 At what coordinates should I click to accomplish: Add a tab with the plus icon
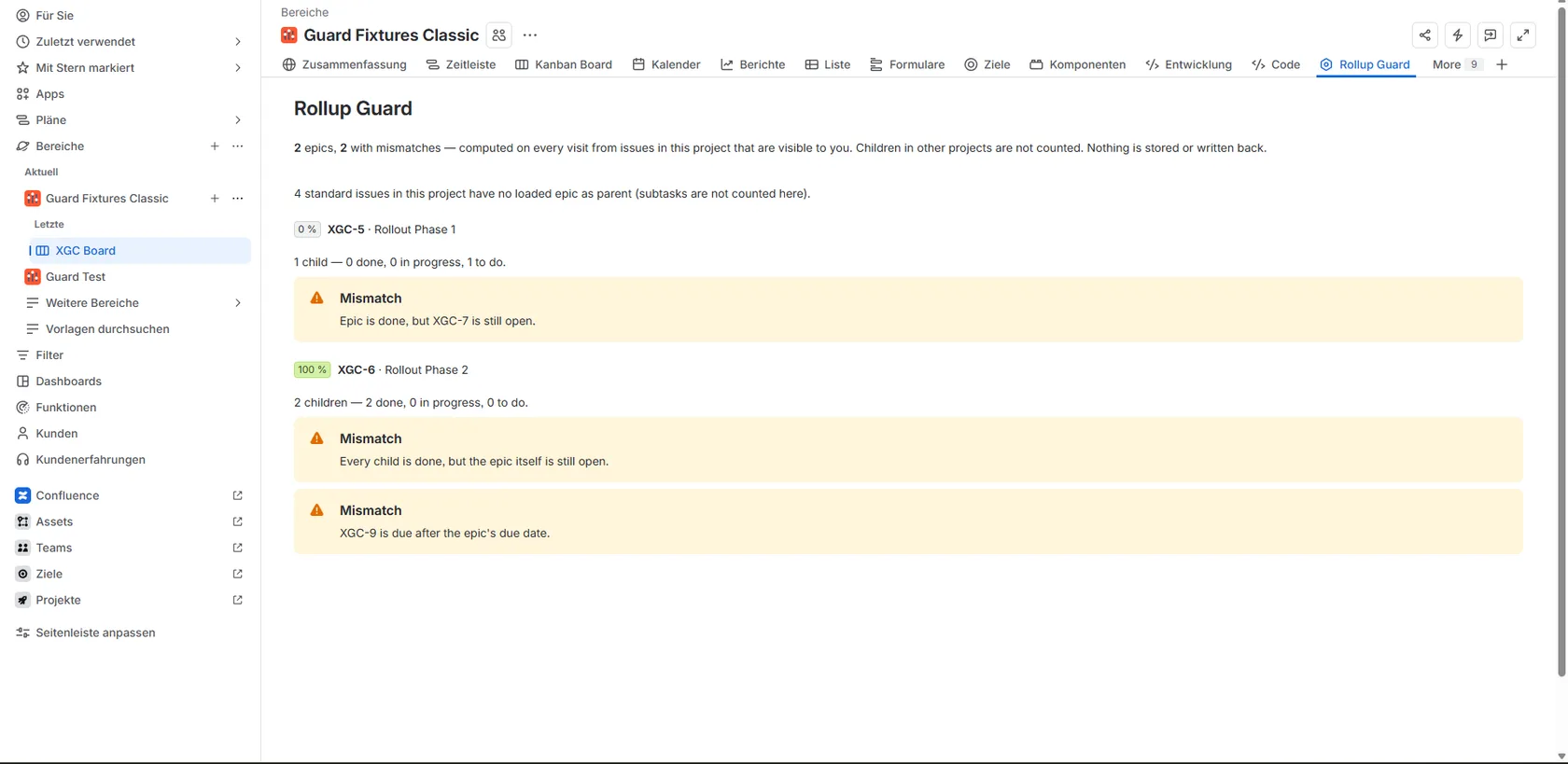pyautogui.click(x=1501, y=64)
